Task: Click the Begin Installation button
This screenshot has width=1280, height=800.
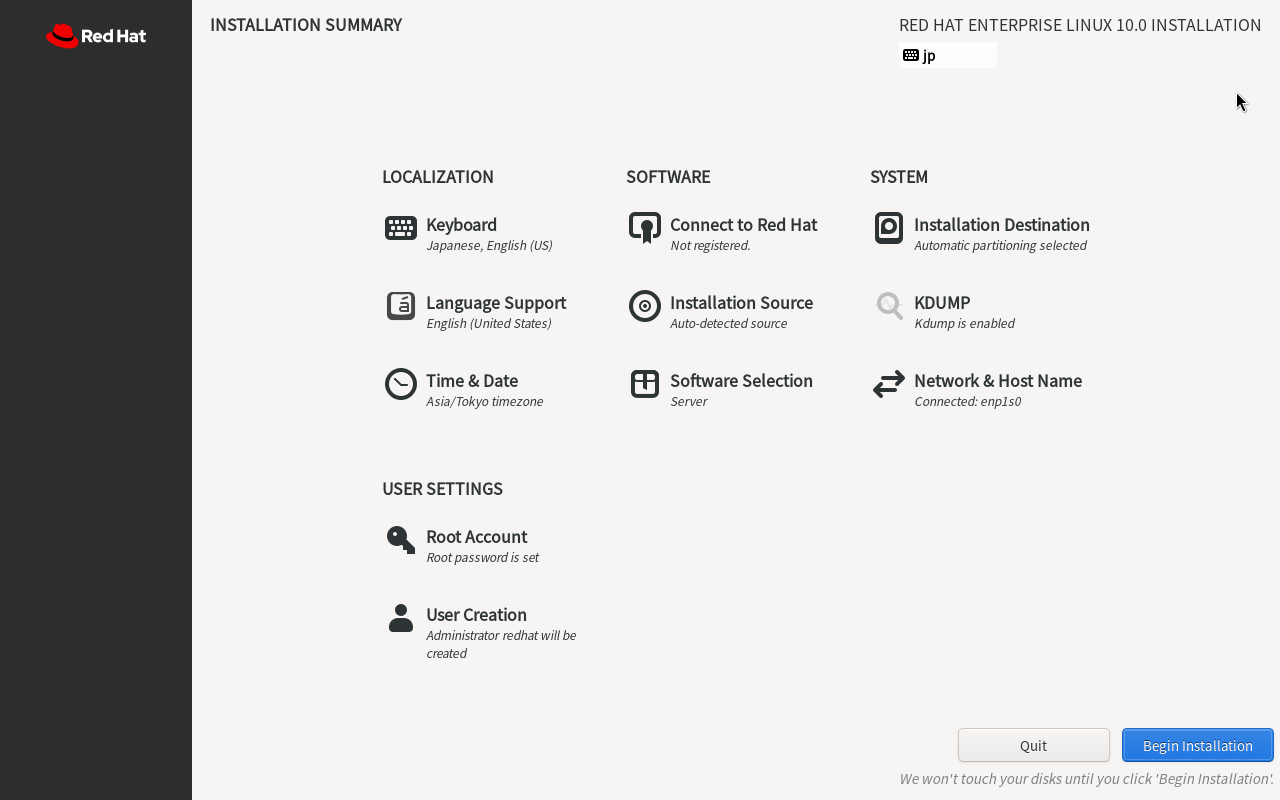Action: (x=1198, y=745)
